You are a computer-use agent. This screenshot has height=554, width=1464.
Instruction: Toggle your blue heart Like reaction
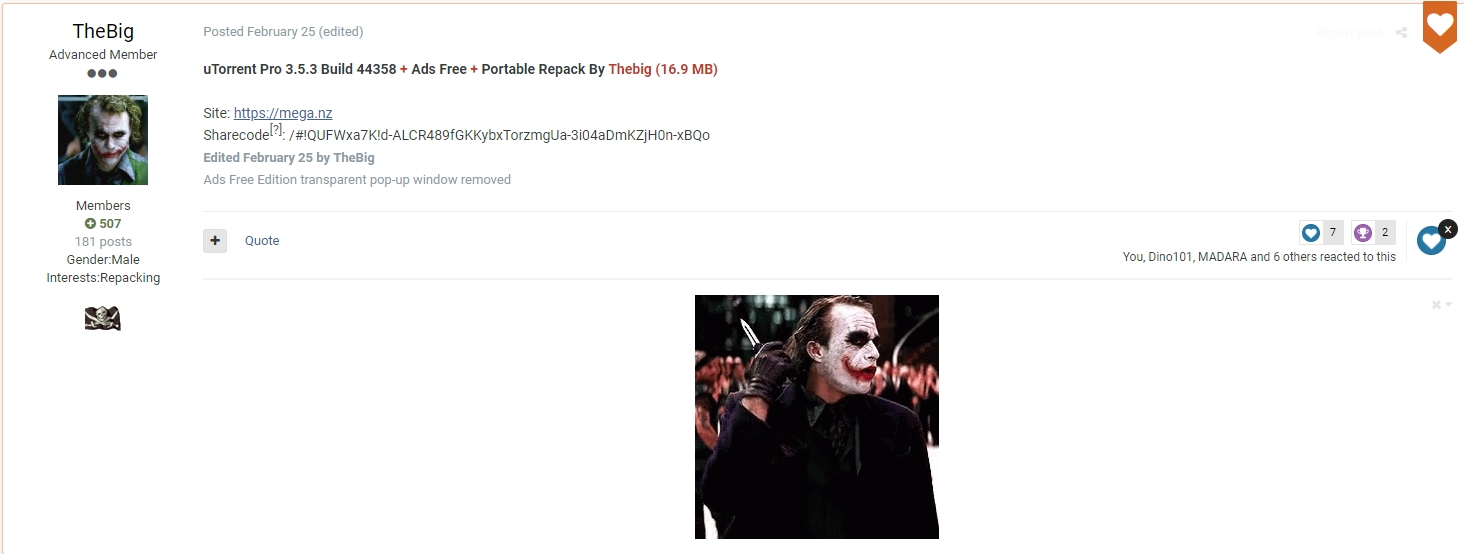(x=1431, y=240)
